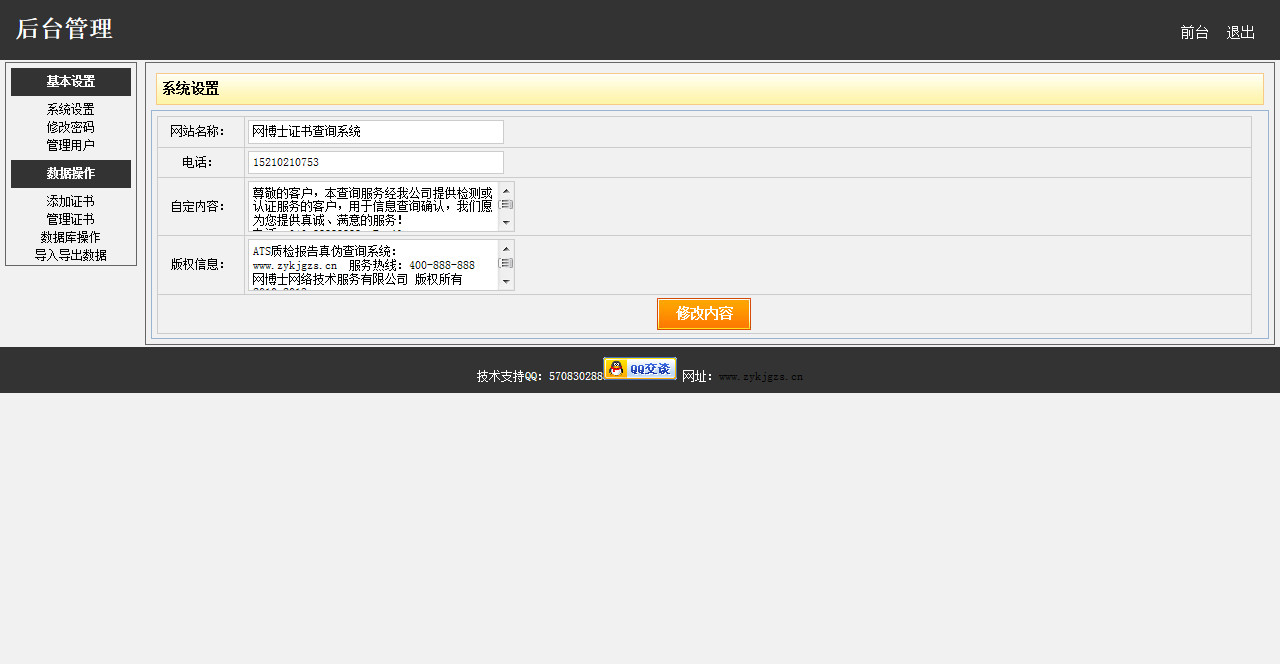This screenshot has width=1280, height=664.
Task: Click the 自定内容 label
Action: pos(197,207)
